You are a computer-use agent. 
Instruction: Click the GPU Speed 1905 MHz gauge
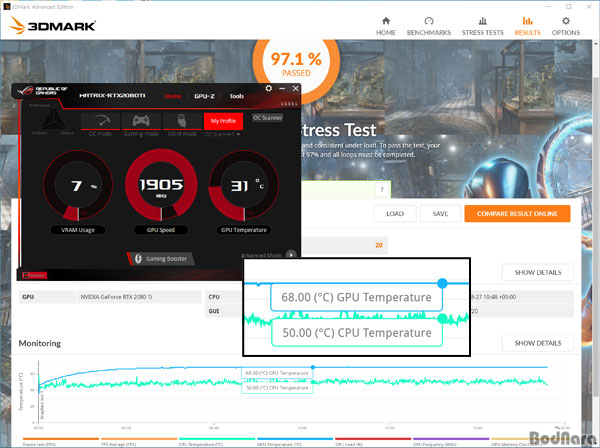point(161,185)
